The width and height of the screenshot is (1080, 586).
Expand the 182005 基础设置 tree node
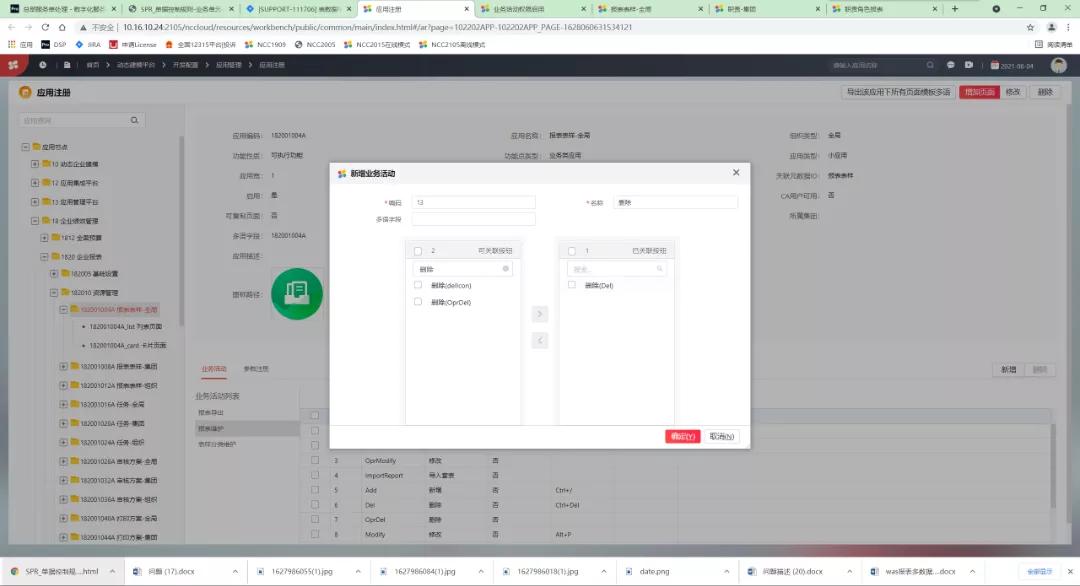pos(54,273)
